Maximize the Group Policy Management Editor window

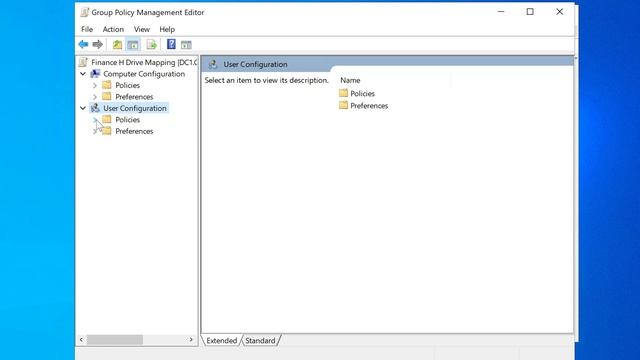pos(530,12)
